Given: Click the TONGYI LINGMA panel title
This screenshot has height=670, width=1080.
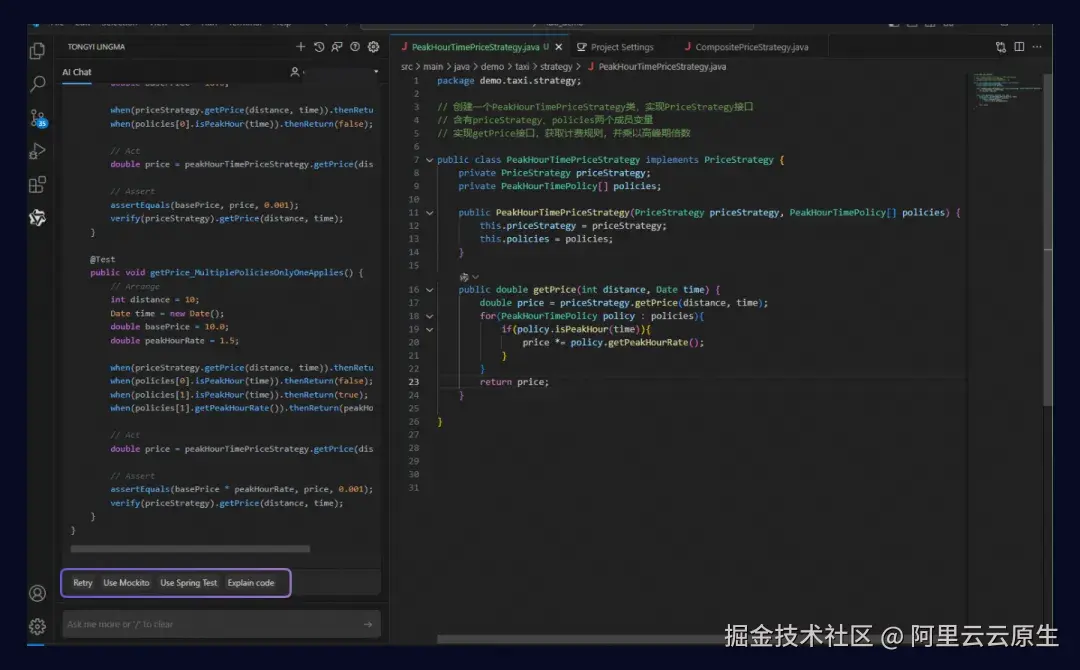Looking at the screenshot, I should point(96,47).
